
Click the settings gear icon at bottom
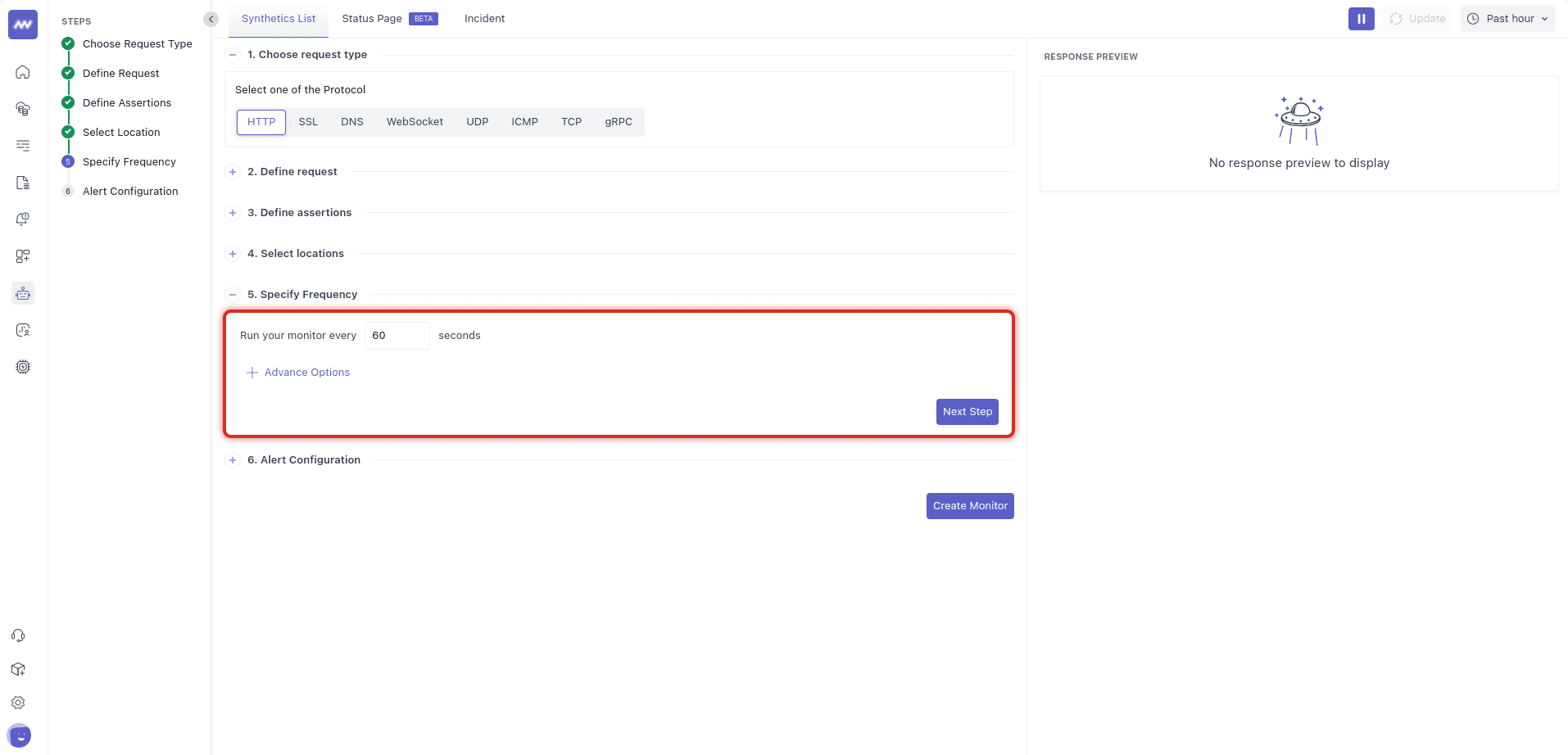(18, 703)
